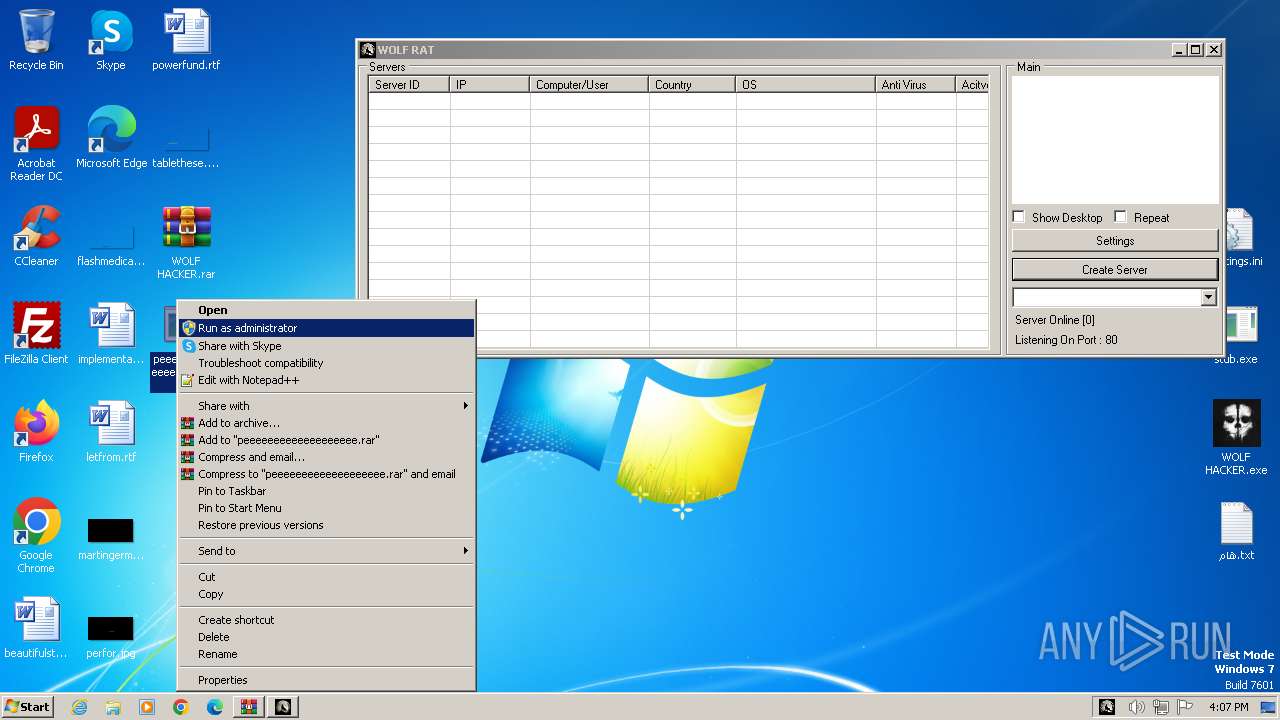Screen dimensions: 1280x720
Task: Click the Country column header
Action: click(x=692, y=85)
